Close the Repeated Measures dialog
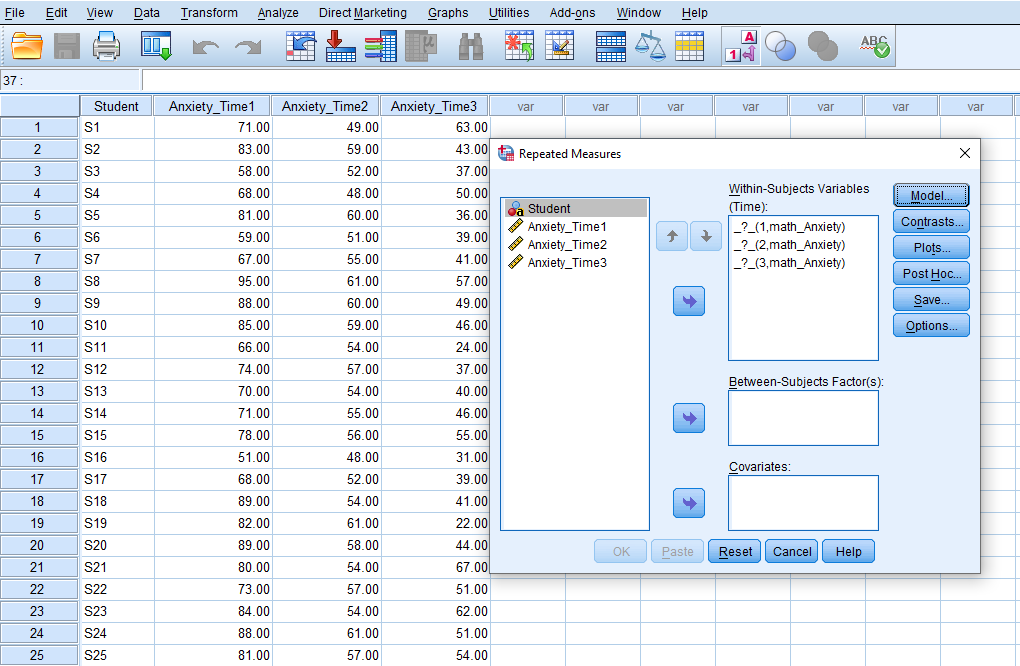The height and width of the screenshot is (666, 1020). point(965,153)
